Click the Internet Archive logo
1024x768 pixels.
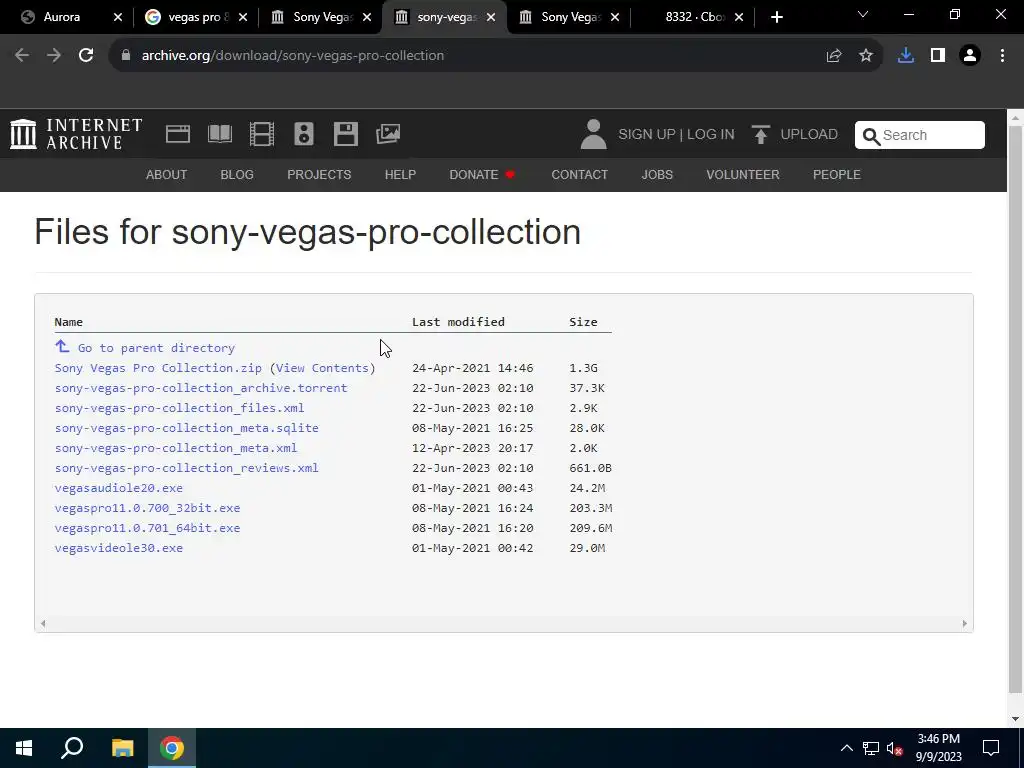click(x=76, y=134)
